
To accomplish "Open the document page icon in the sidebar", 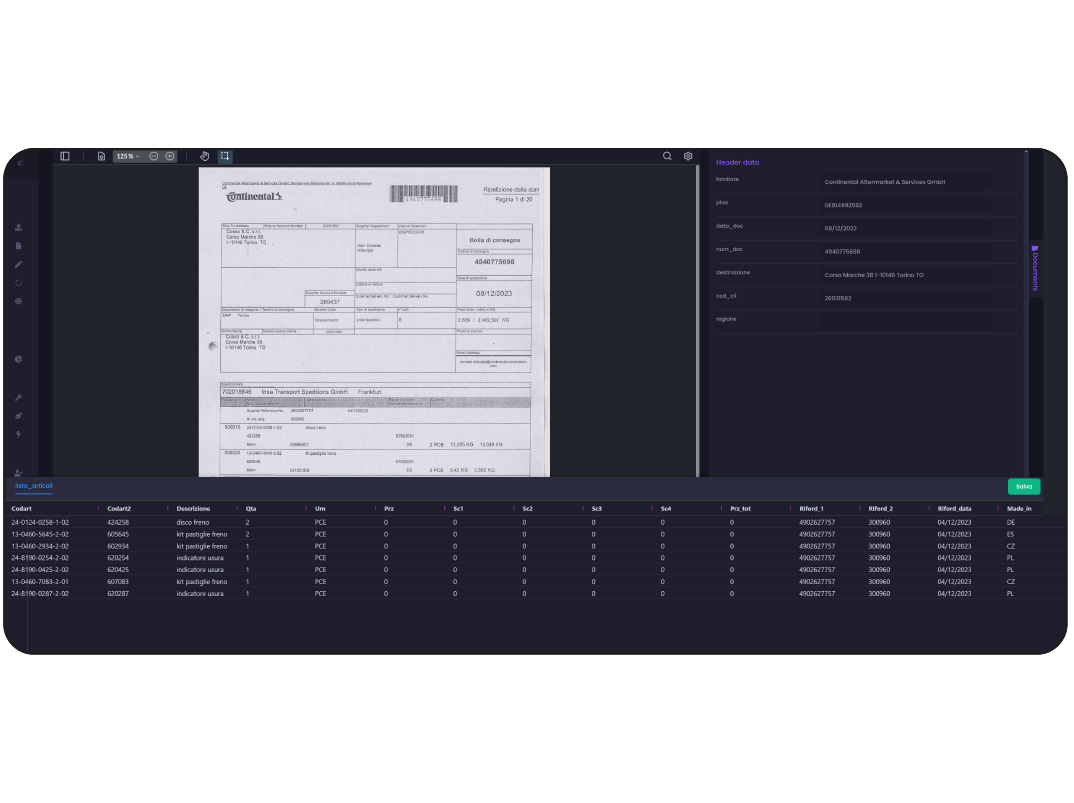I will pyautogui.click(x=18, y=246).
